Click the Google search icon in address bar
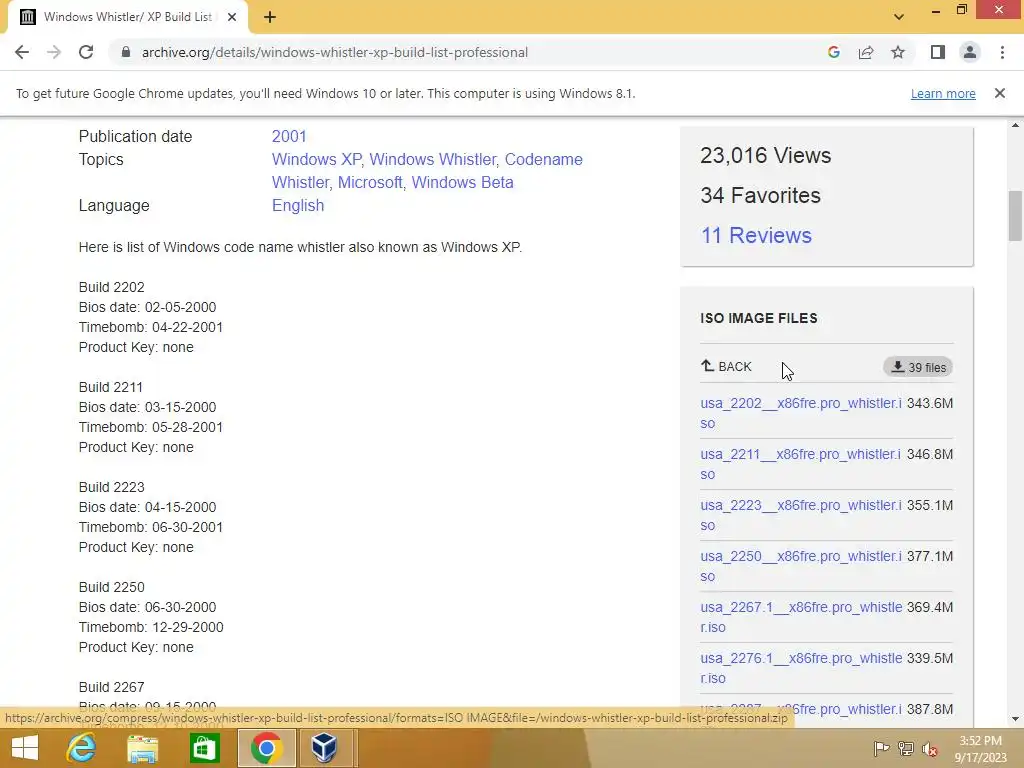The width and height of the screenshot is (1024, 768). 833,52
